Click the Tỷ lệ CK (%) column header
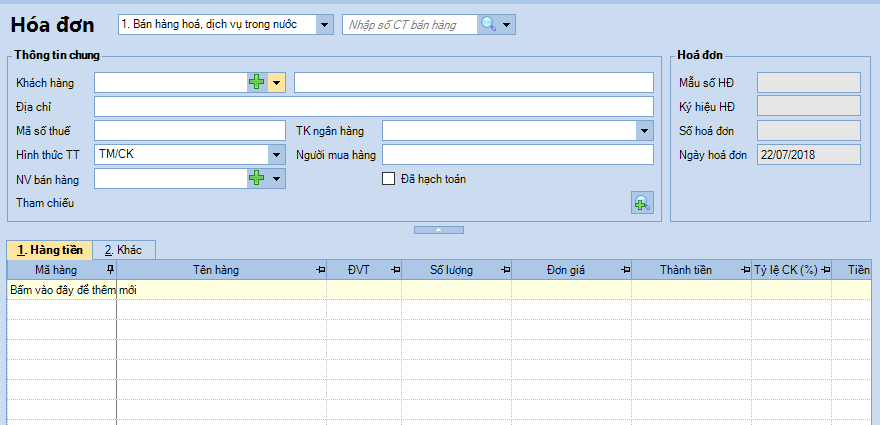This screenshot has height=425, width=880. (791, 270)
